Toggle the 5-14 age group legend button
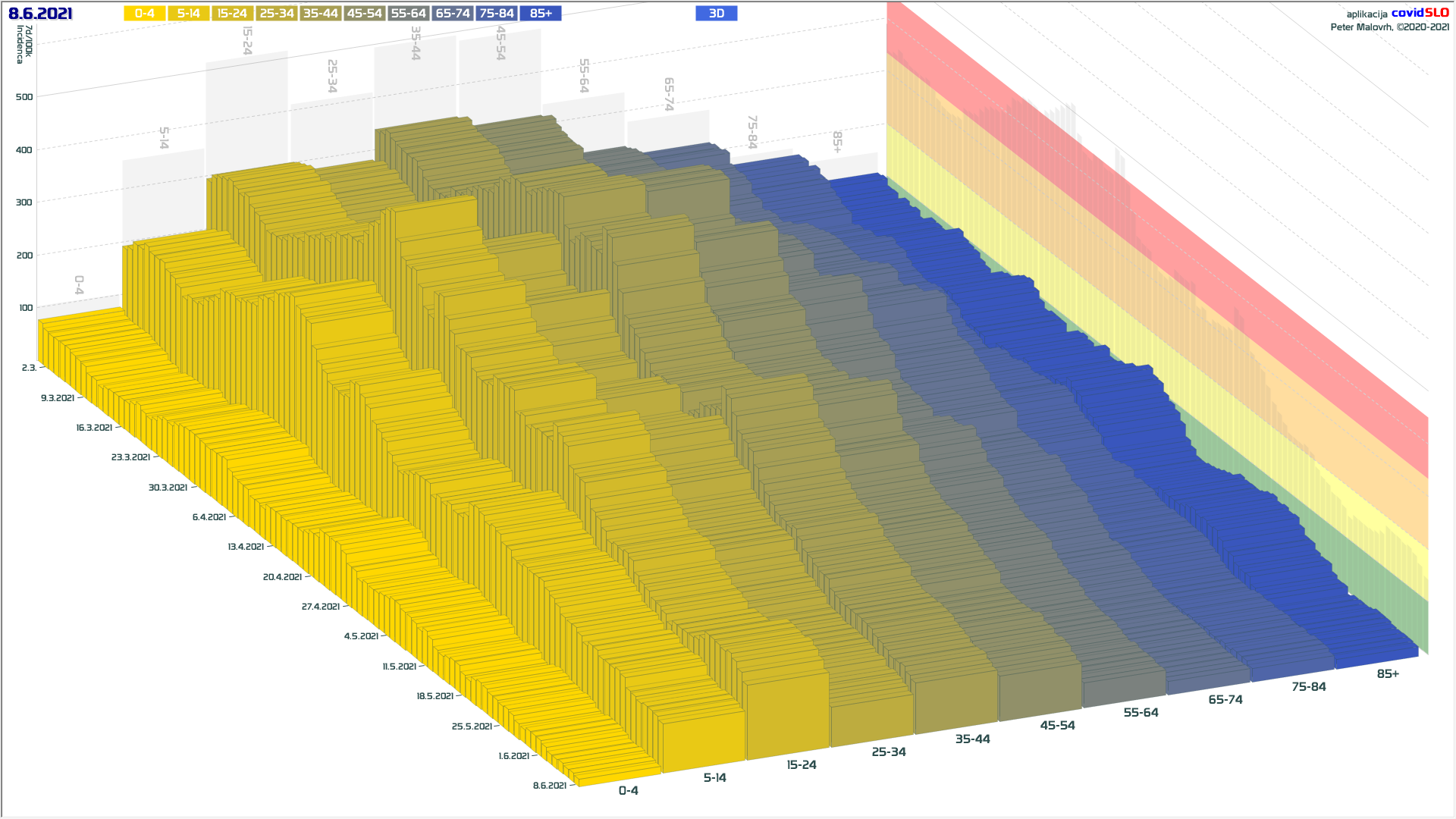The height and width of the screenshot is (819, 1456). coord(188,14)
